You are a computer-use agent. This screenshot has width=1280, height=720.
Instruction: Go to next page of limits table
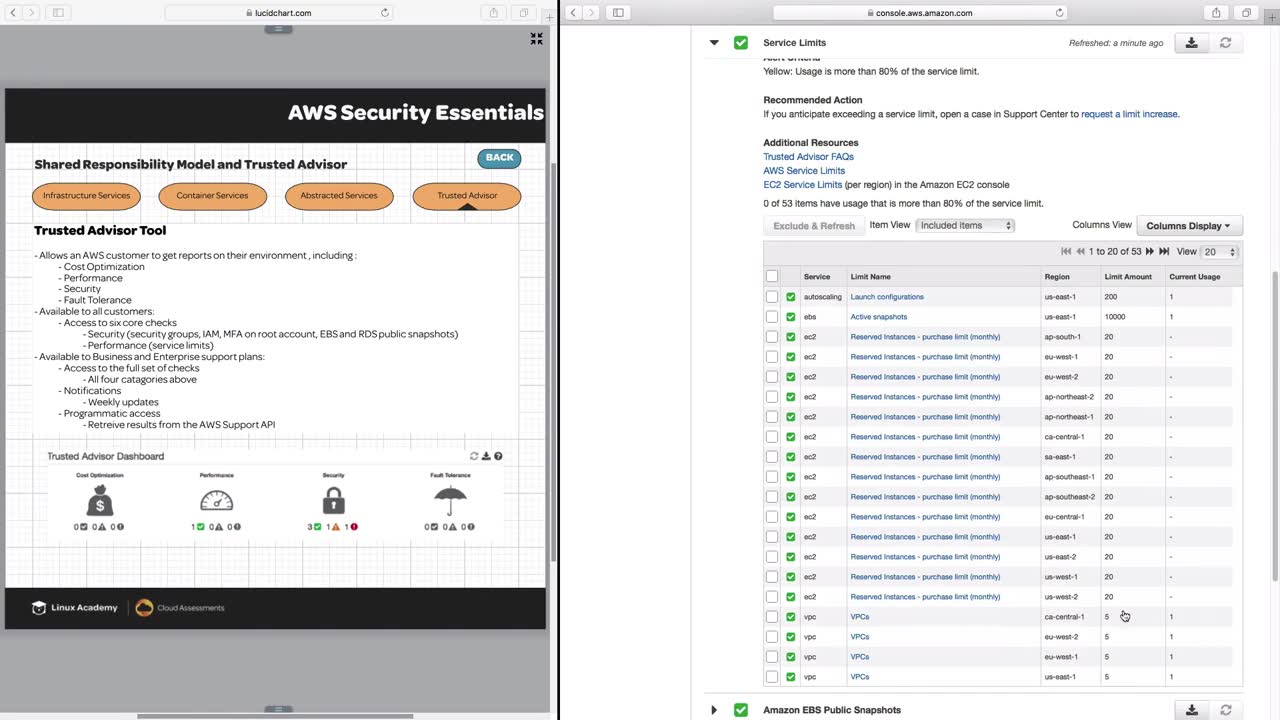click(x=1150, y=252)
